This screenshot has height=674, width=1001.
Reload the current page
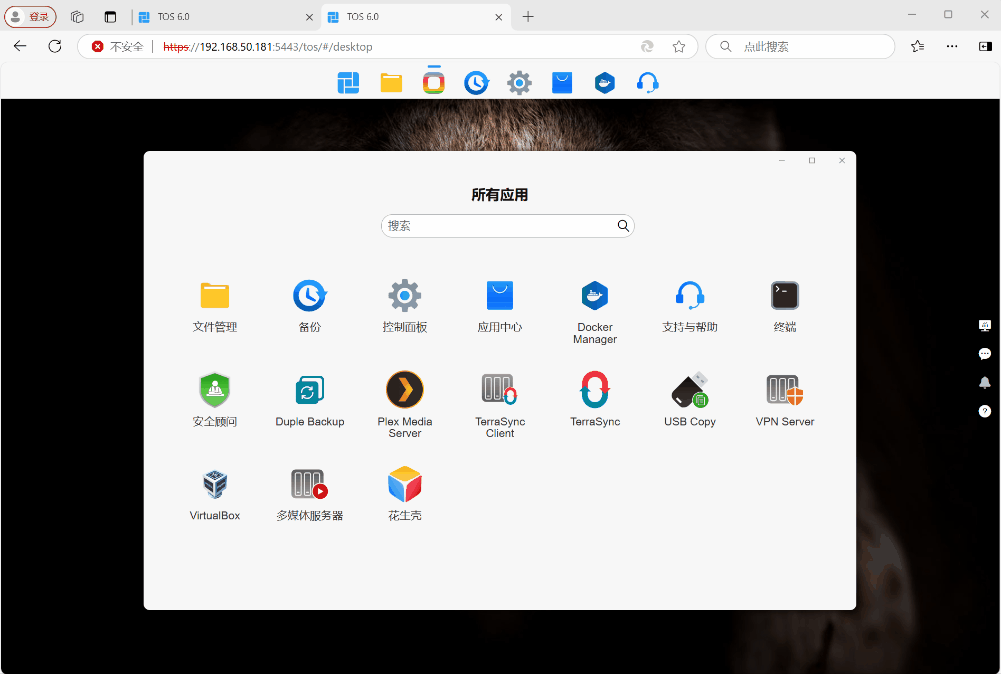point(55,46)
